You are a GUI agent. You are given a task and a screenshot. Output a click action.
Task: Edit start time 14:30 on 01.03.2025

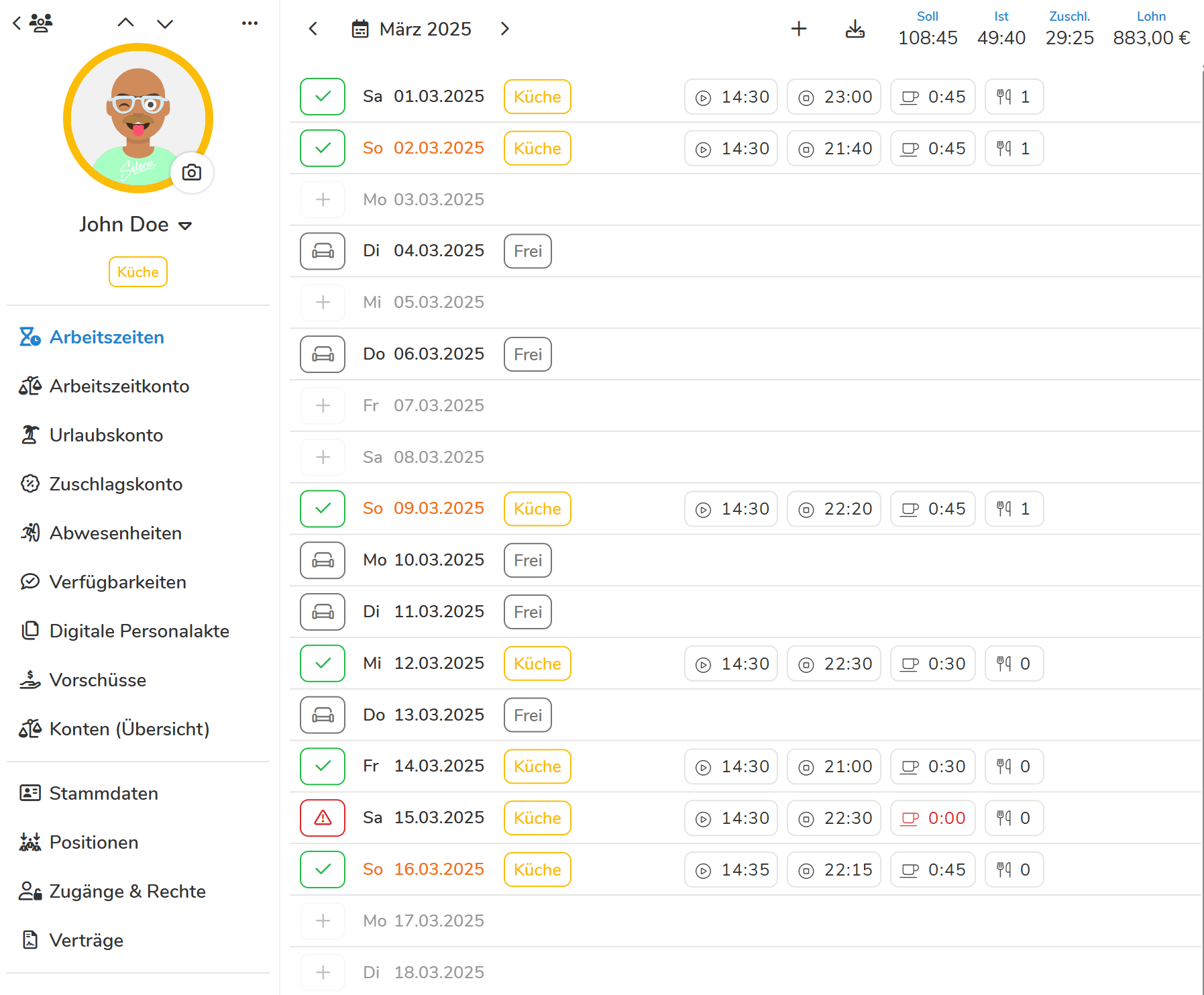[x=731, y=97]
